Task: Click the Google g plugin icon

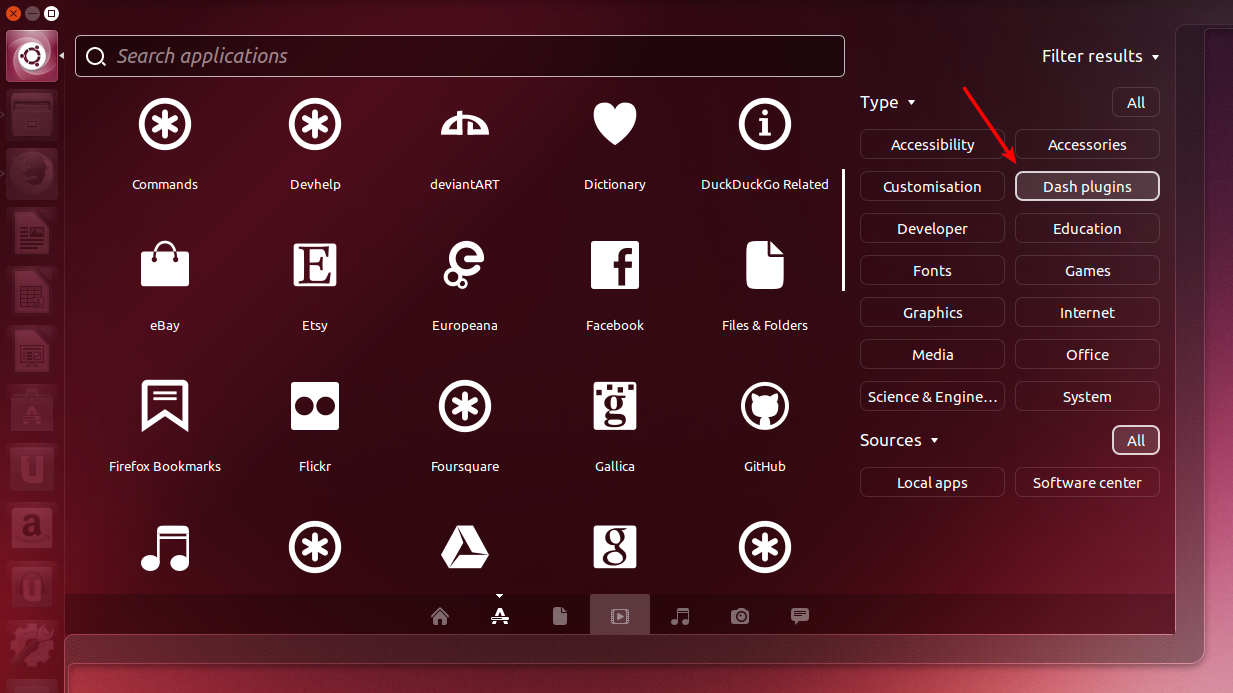Action: click(615, 547)
